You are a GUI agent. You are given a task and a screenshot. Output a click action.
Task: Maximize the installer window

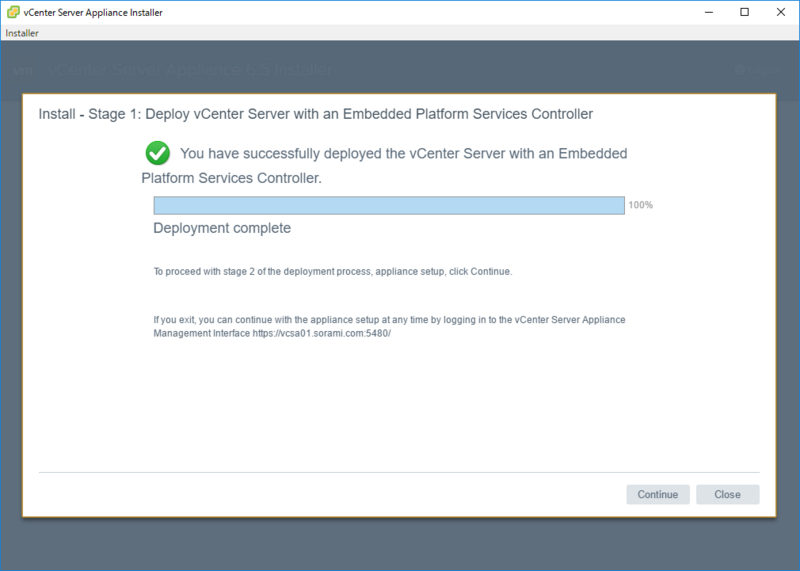[744, 12]
